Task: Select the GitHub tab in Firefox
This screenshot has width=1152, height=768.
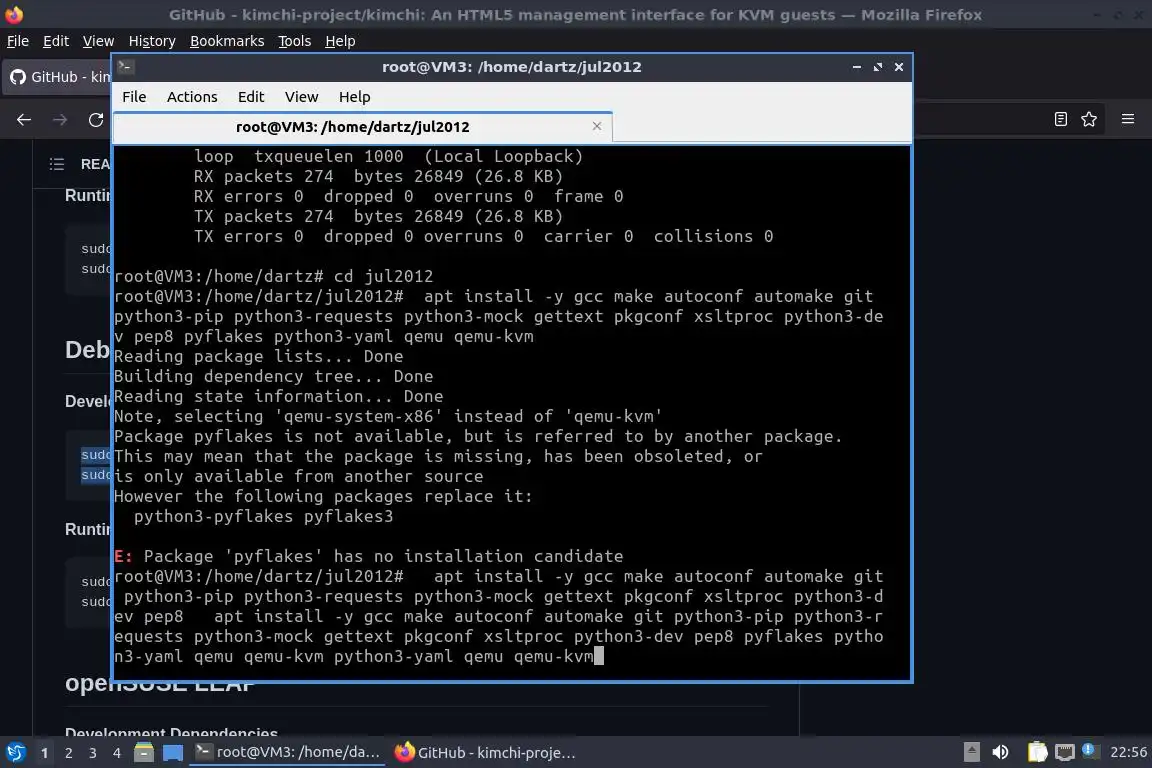Action: point(57,76)
